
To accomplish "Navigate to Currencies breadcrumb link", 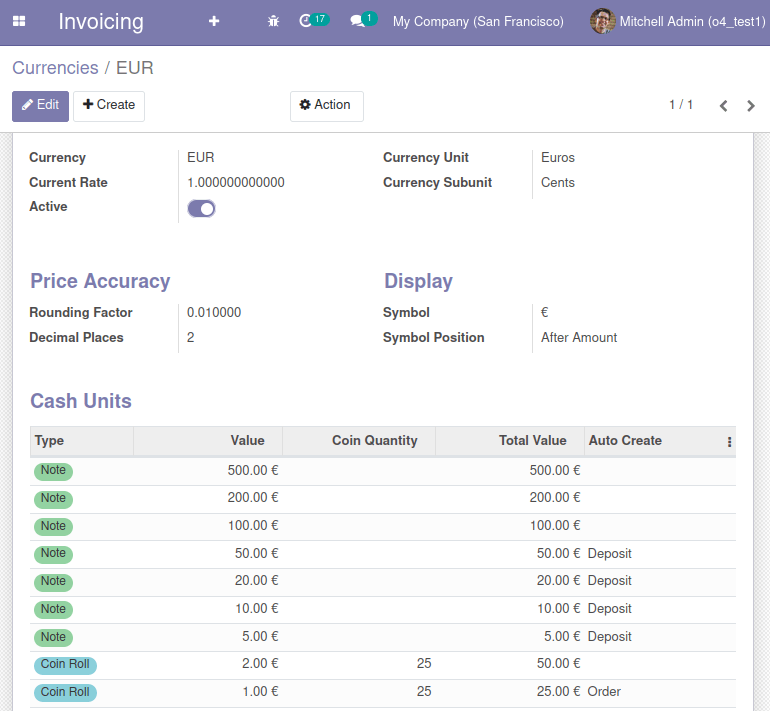I will click(55, 68).
